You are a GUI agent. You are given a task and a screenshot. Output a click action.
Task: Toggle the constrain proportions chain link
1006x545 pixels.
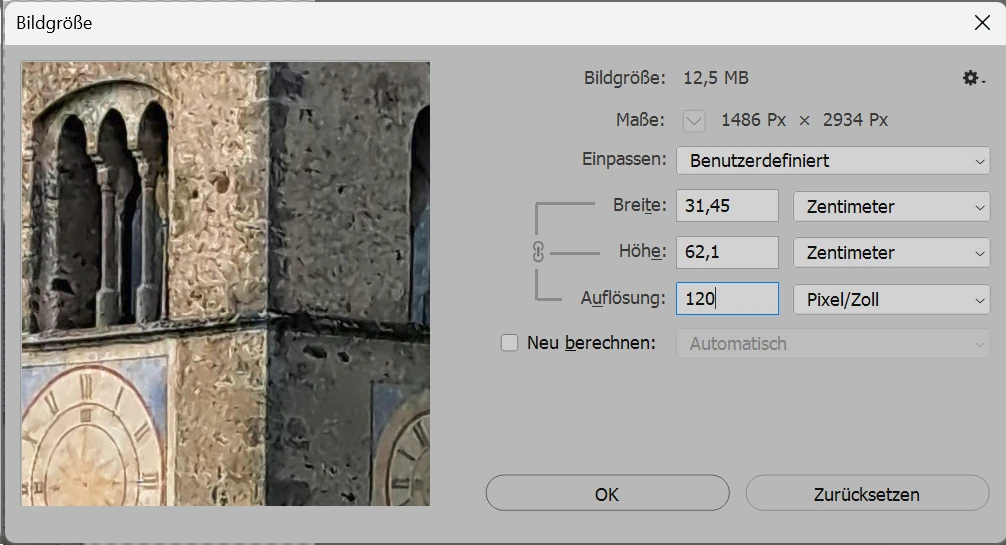[538, 252]
